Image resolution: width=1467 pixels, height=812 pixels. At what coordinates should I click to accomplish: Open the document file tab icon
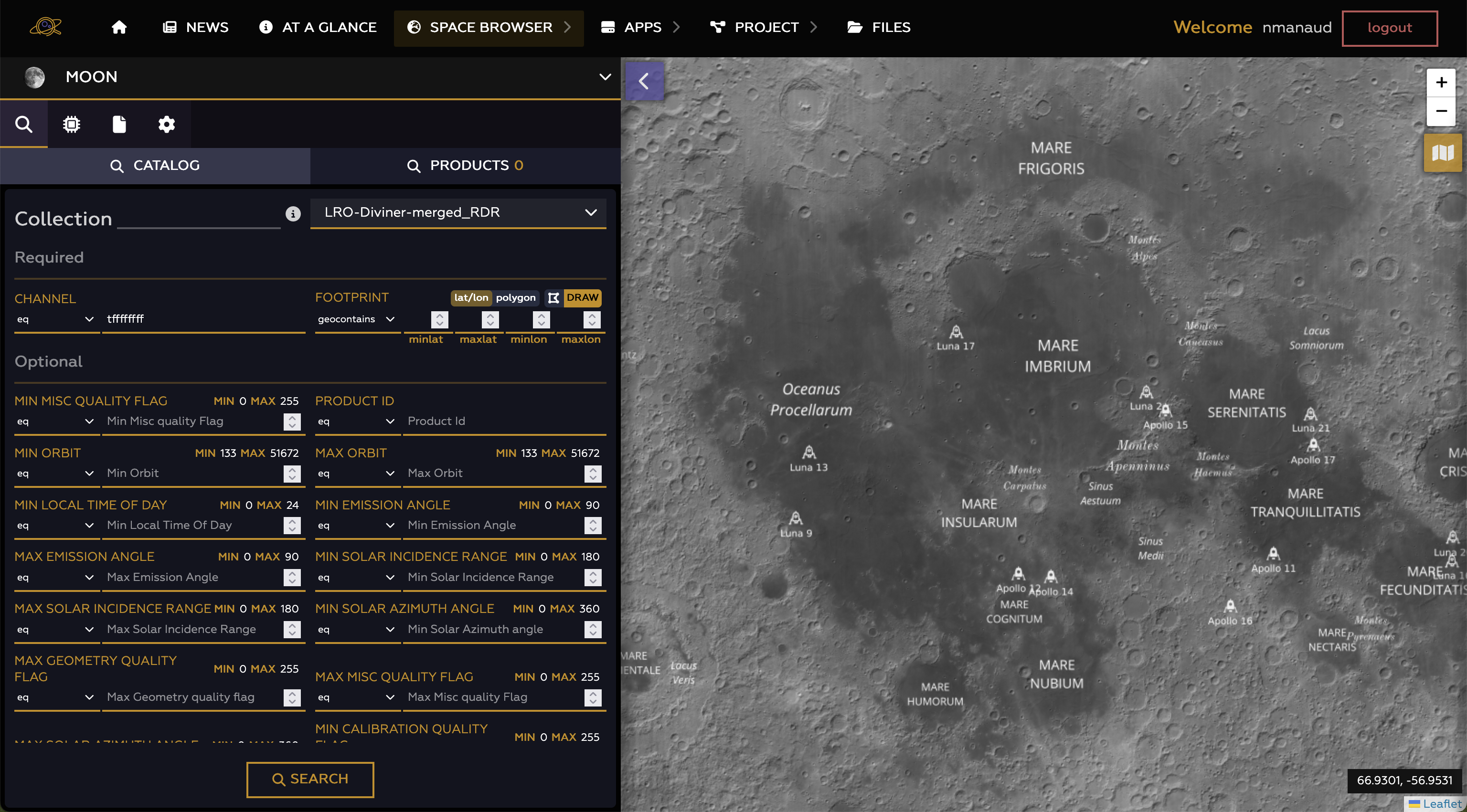point(119,124)
